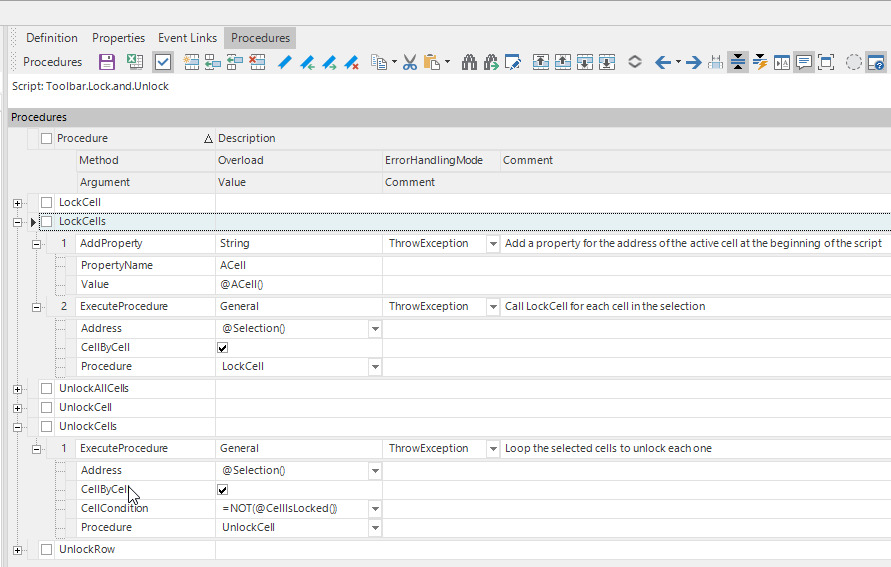Click the Cut scissors icon
This screenshot has height=567, width=891.
point(410,62)
